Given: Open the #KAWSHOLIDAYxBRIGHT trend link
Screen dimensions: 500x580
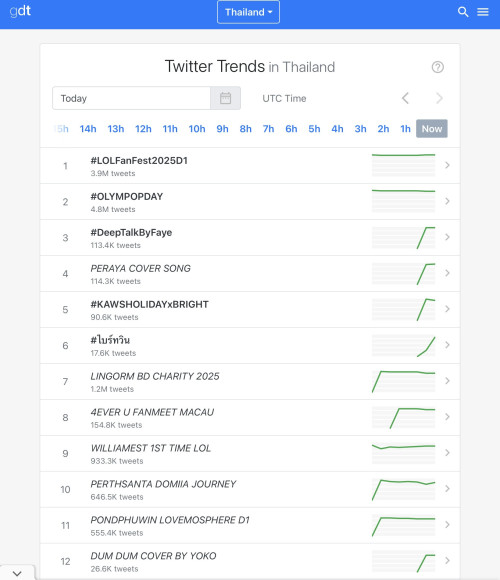Looking at the screenshot, I should click(x=149, y=304).
